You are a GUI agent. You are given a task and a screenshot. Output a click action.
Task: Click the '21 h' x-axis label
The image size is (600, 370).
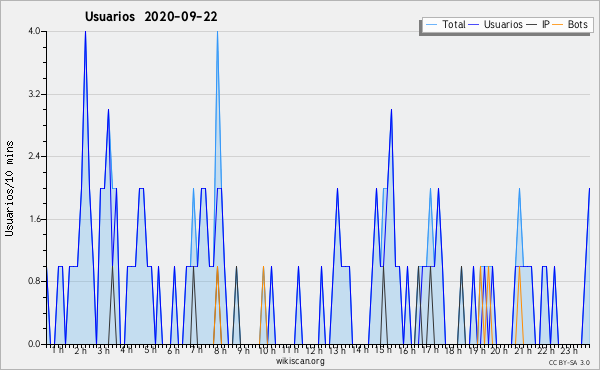point(523,350)
